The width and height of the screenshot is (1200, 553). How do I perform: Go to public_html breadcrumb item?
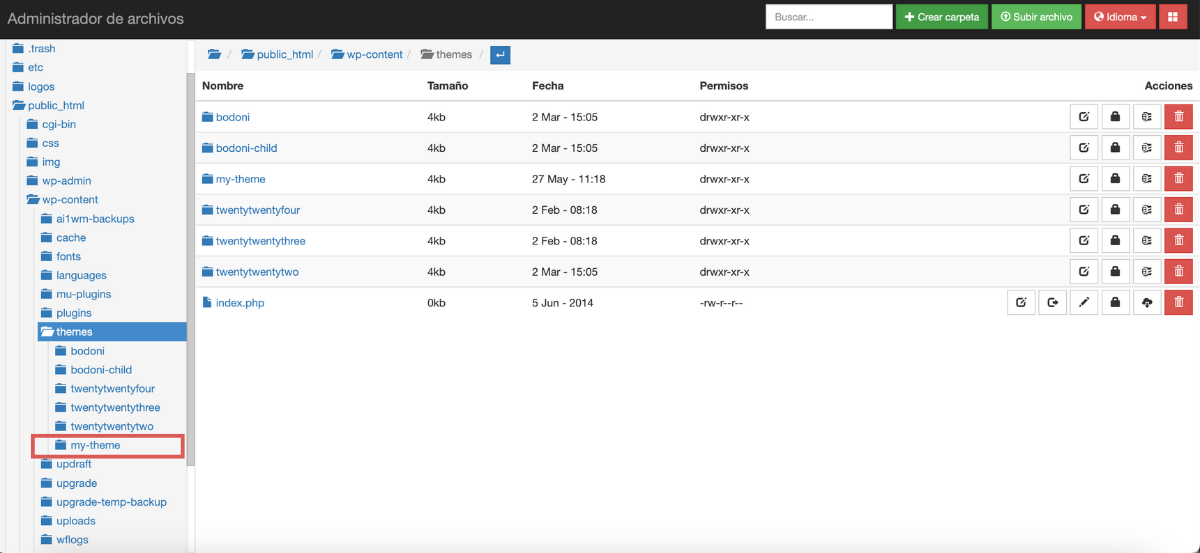277,55
